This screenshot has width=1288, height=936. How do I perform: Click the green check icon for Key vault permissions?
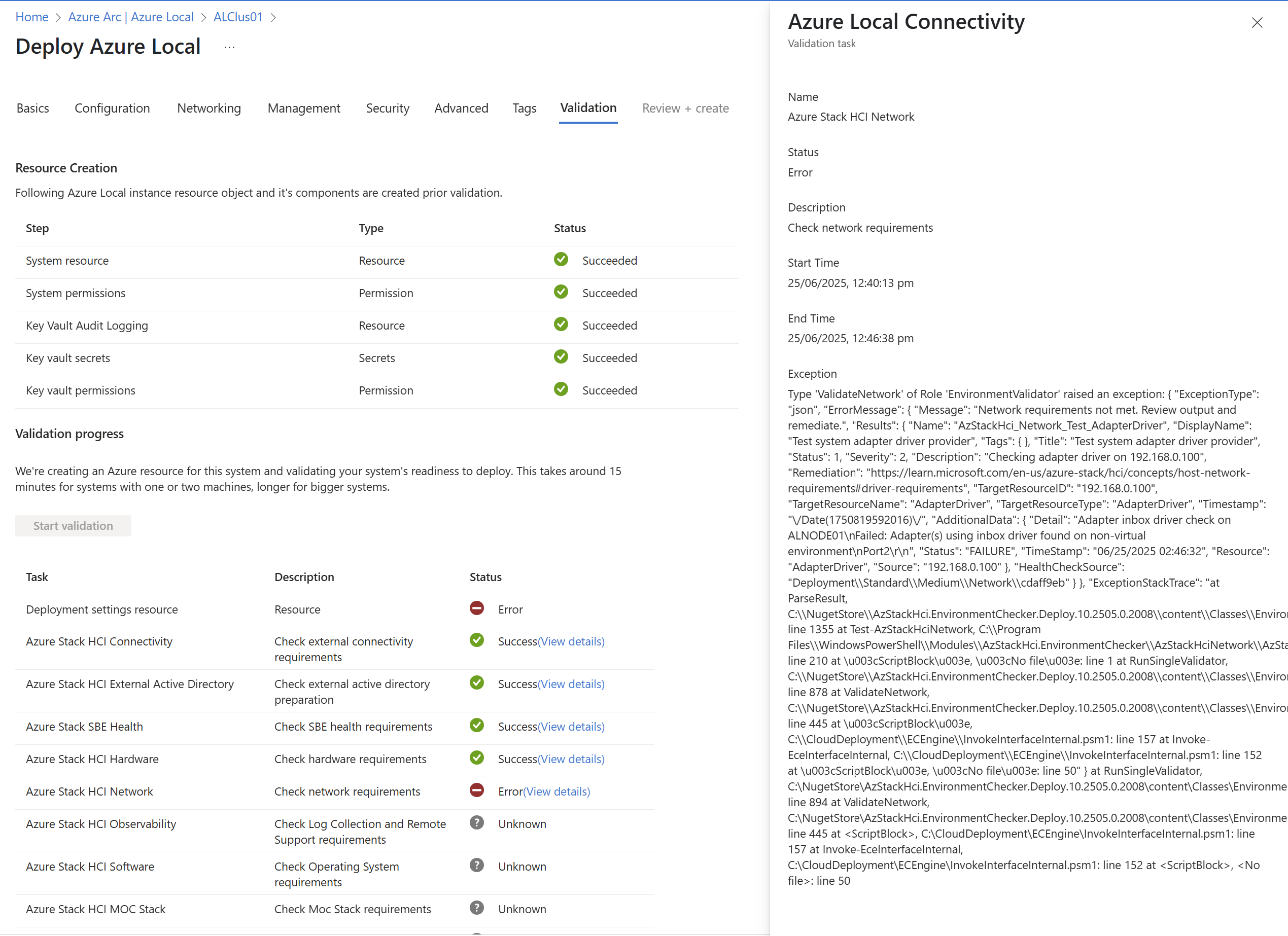[x=561, y=389]
